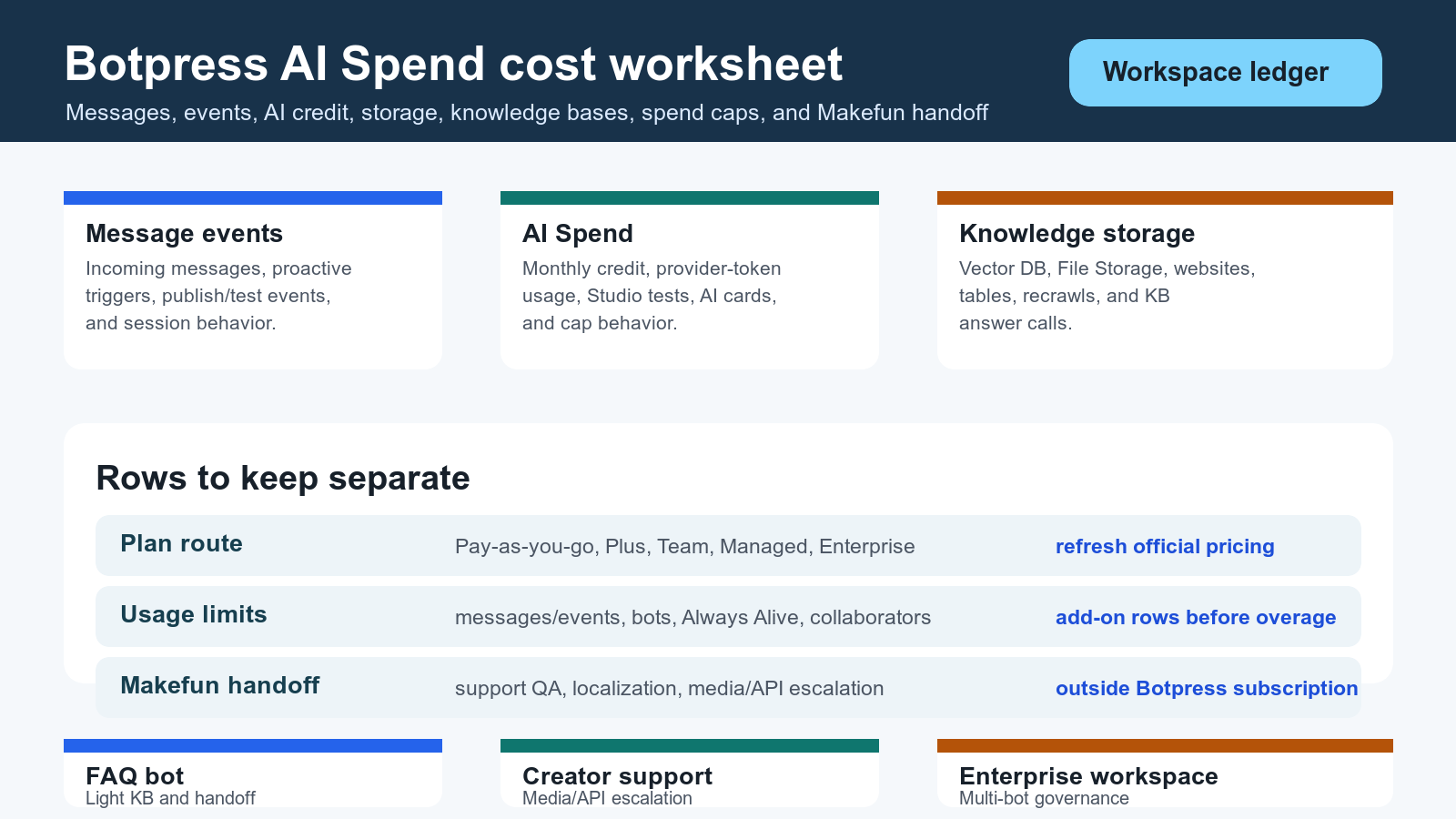Screen dimensions: 1456x819
Task: Click the Incoming messages, proactive triggers description
Action: click(x=218, y=296)
